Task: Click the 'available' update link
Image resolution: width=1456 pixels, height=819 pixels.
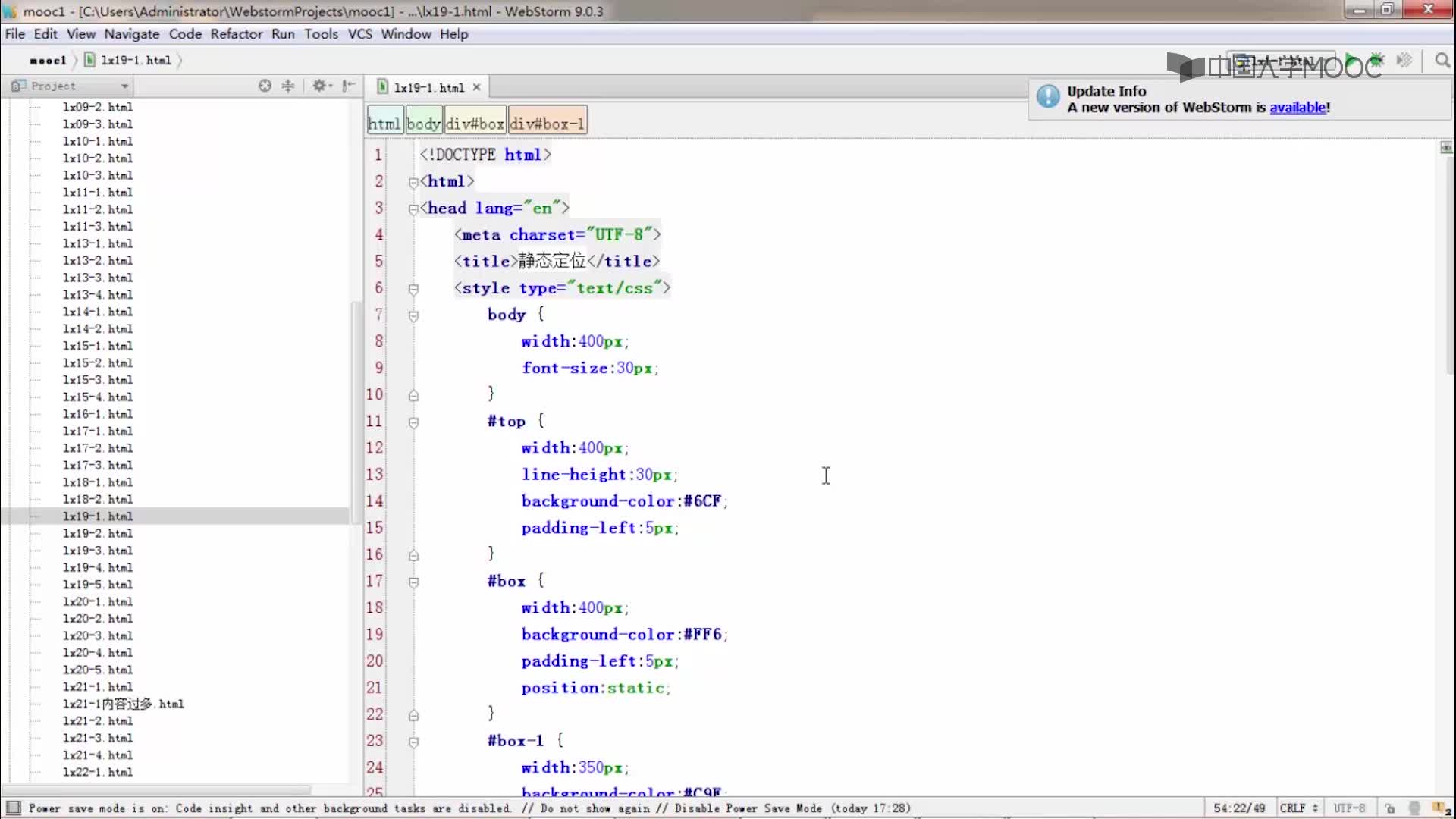Action: 1298,108
